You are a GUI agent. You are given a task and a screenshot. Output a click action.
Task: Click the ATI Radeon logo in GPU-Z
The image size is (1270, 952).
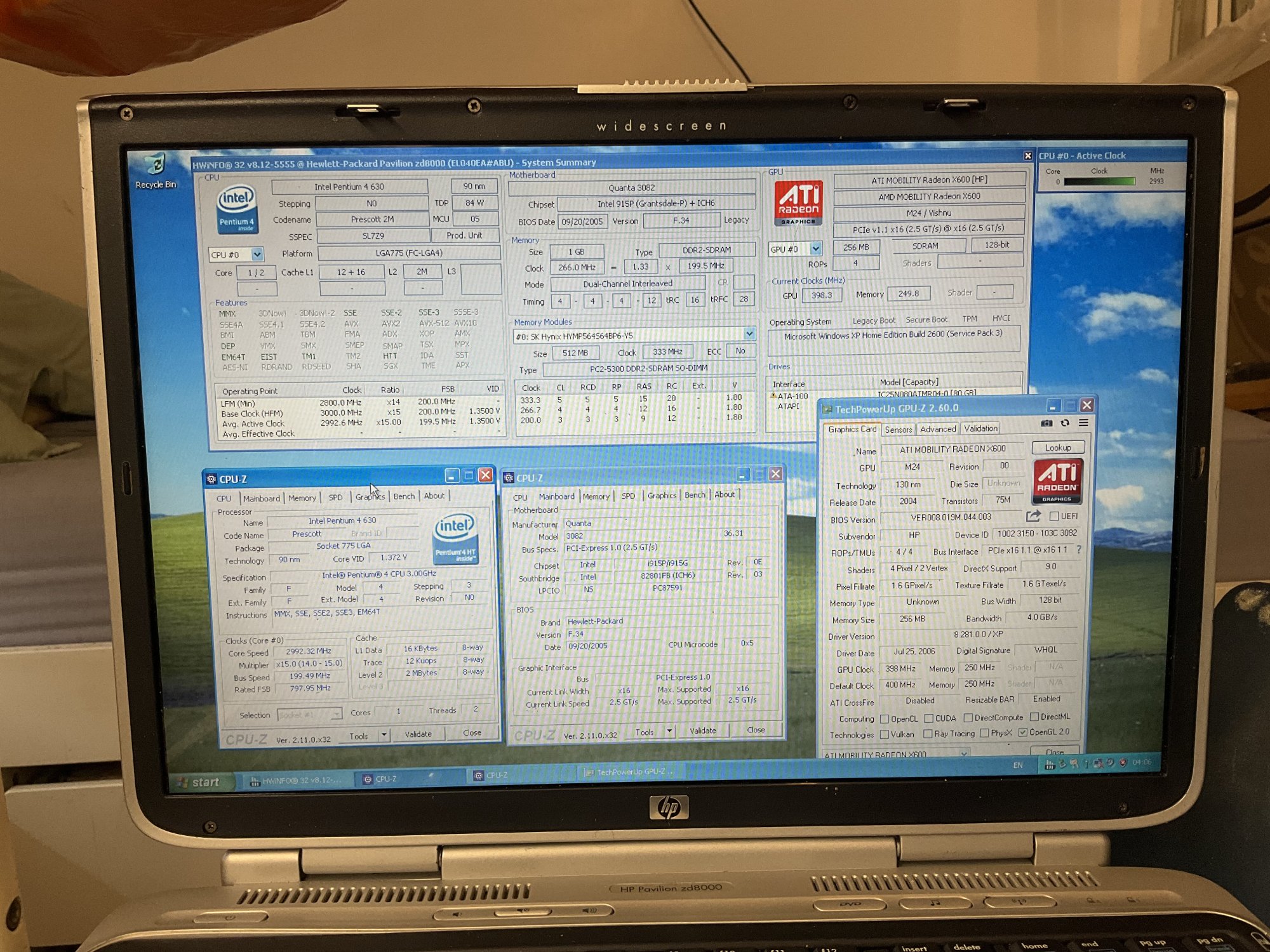(1057, 482)
